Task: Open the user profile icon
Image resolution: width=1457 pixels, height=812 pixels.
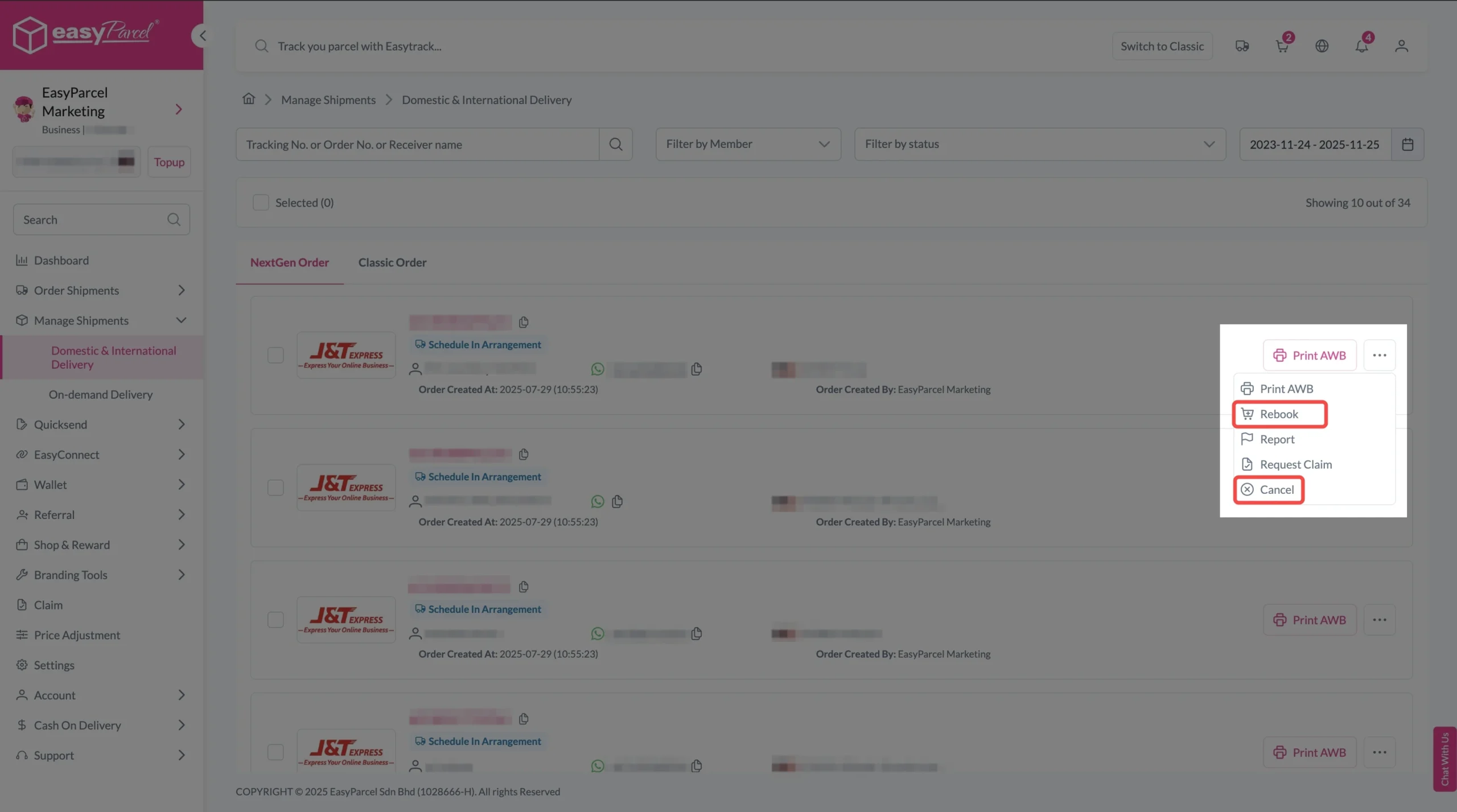Action: click(x=1401, y=46)
